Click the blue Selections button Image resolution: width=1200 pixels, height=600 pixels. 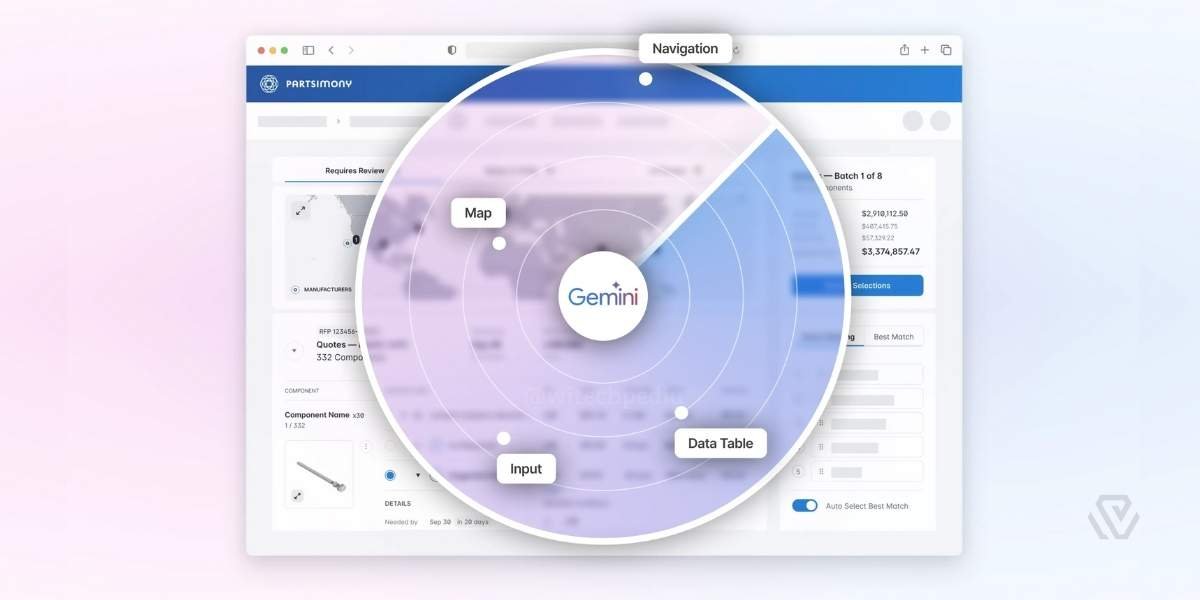[x=857, y=286]
